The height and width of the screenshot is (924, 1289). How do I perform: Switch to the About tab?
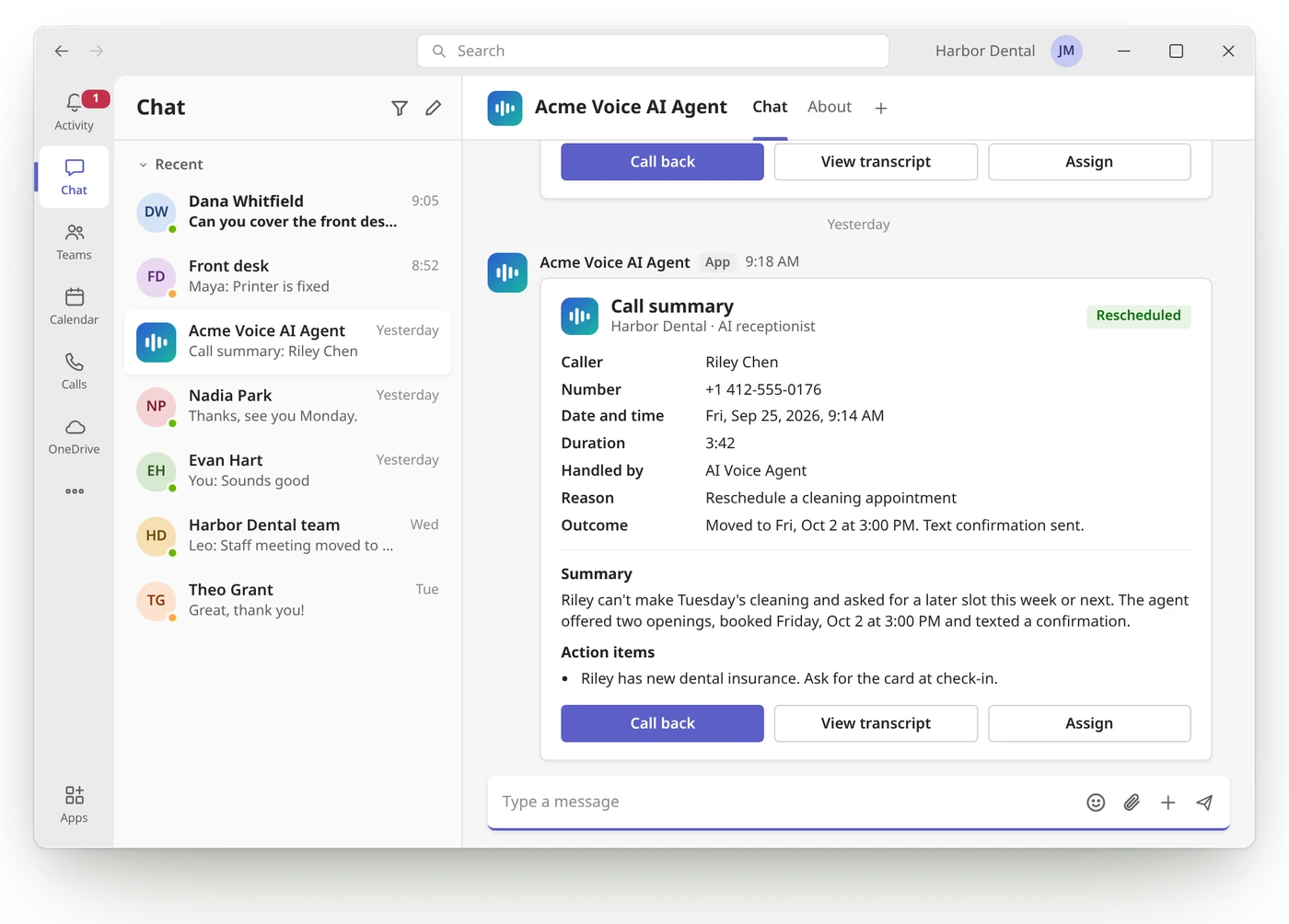click(x=830, y=108)
